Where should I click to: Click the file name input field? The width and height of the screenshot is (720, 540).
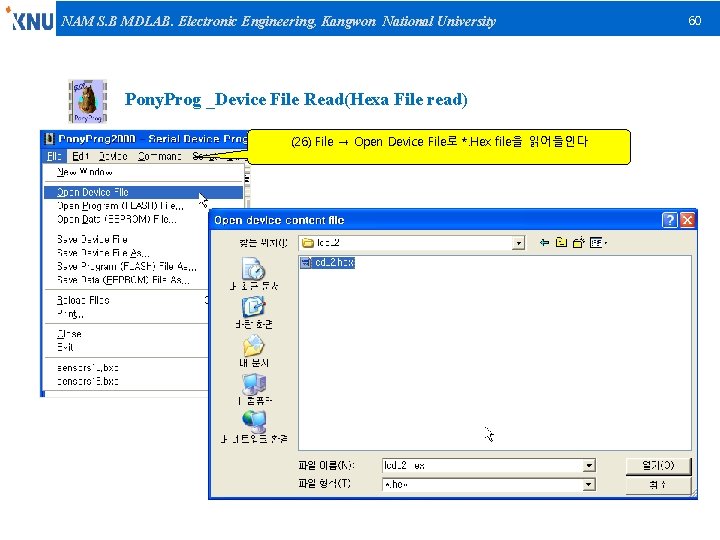(483, 466)
